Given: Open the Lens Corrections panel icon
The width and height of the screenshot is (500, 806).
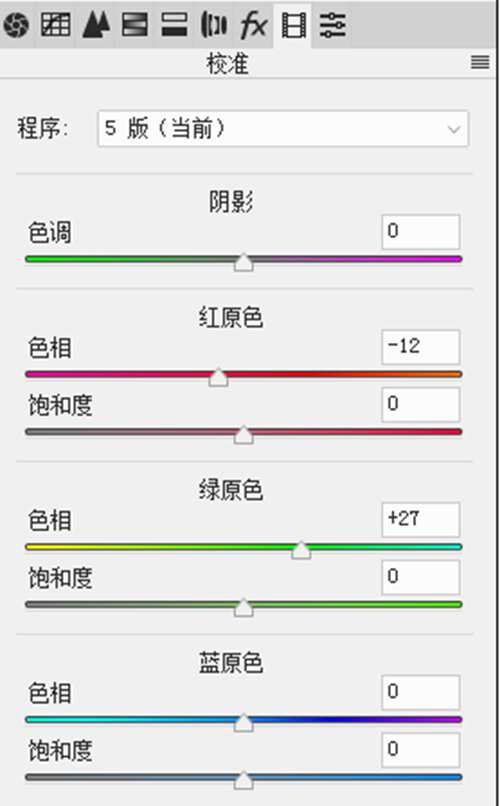Looking at the screenshot, I should coord(213,24).
